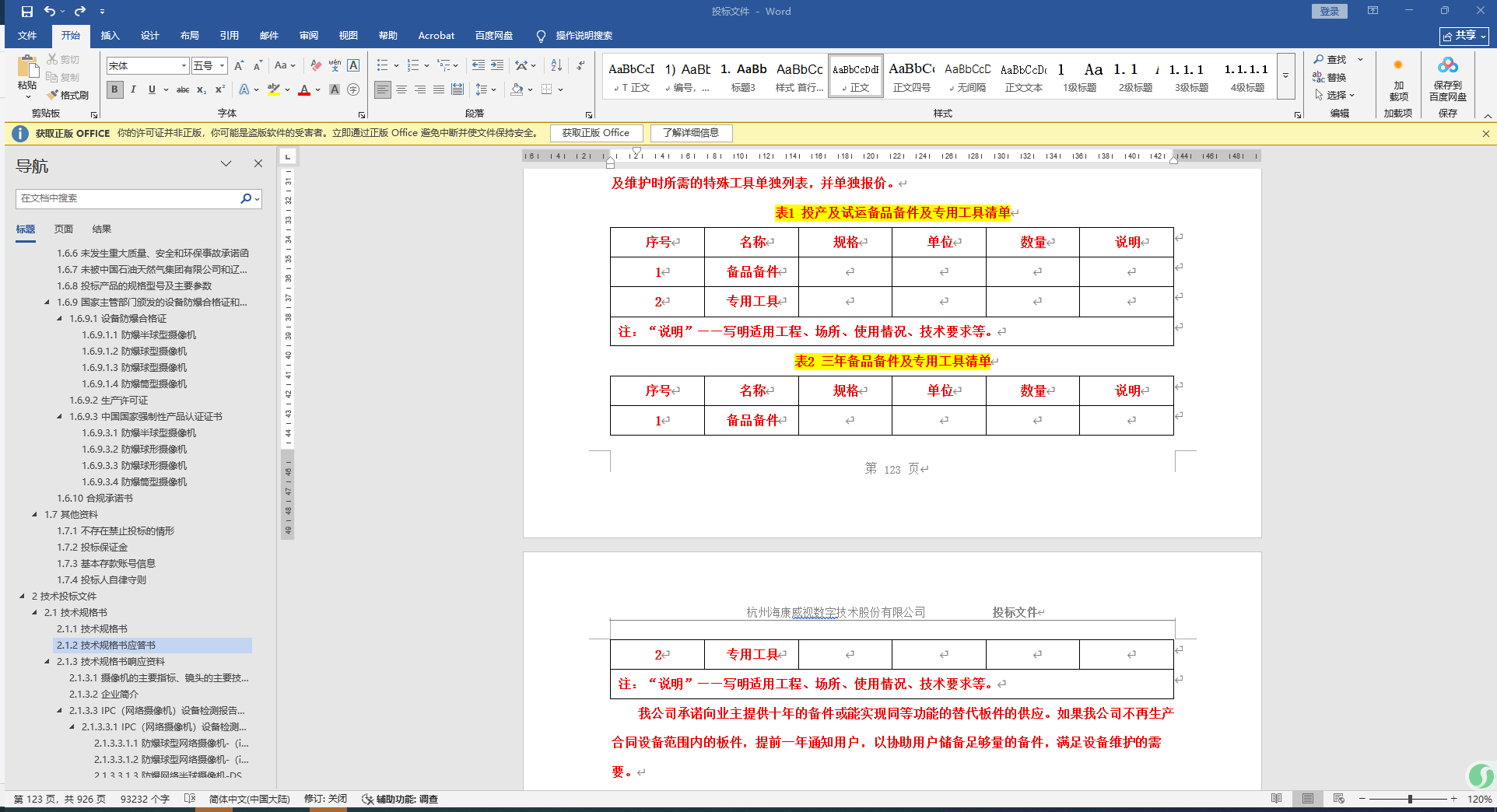This screenshot has width=1497, height=812.
Task: Click the navigation search field (在文档中搜索)
Action: click(128, 198)
